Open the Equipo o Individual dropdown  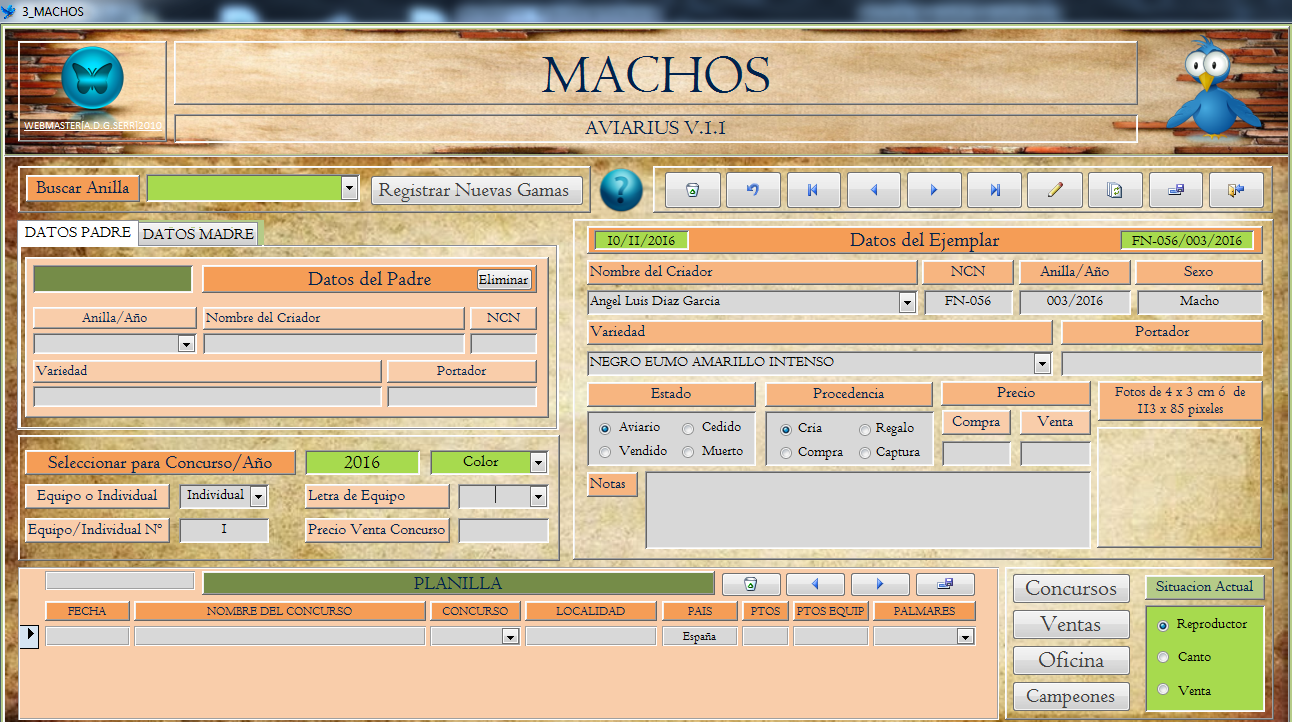click(259, 496)
